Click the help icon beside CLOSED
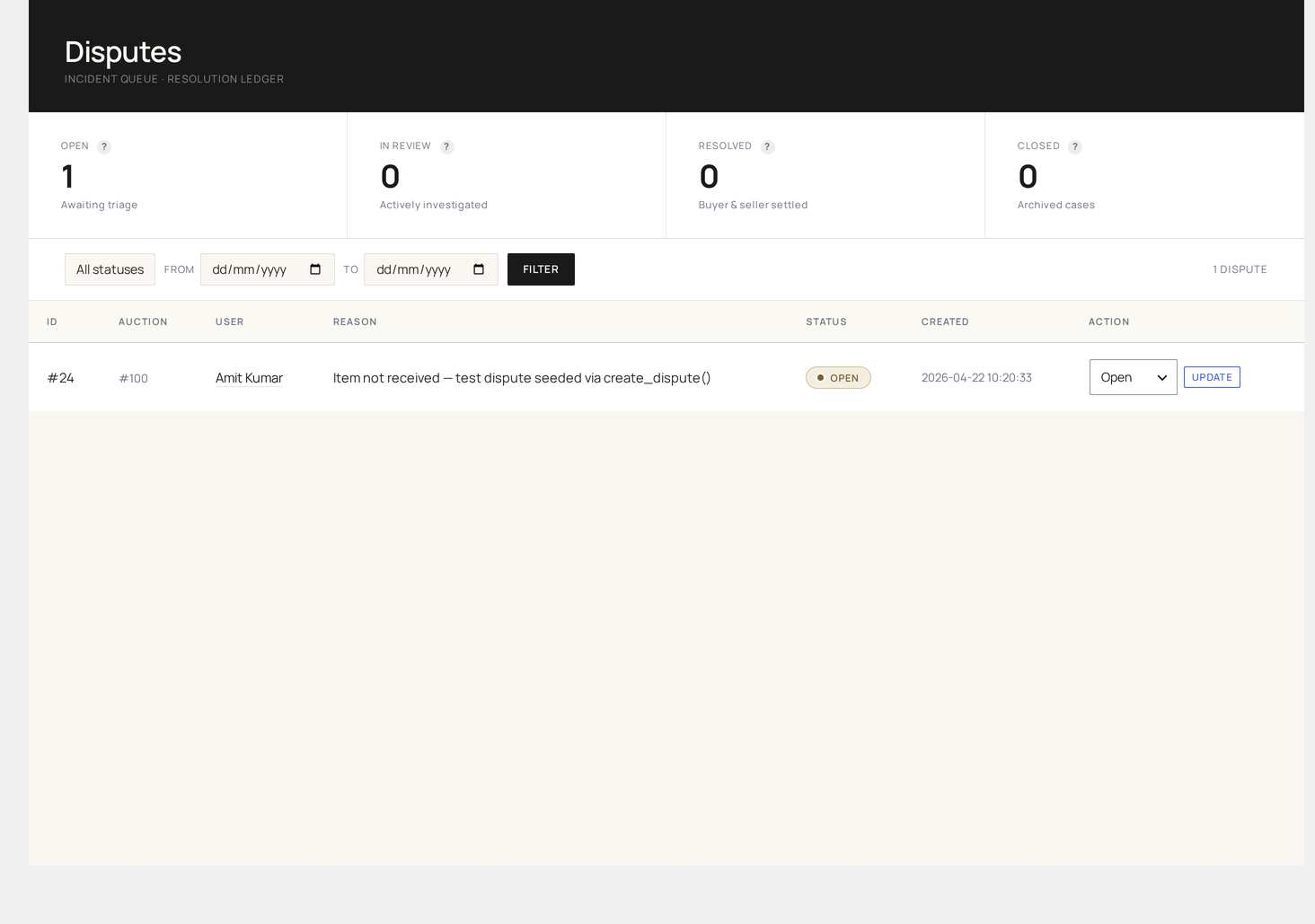 [x=1074, y=146]
